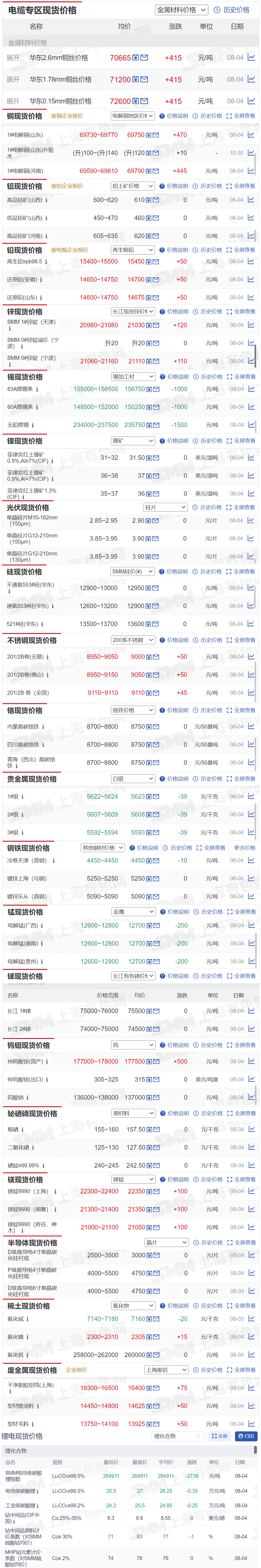Click info icon beside 201/2B卷(无锡)
The width and height of the screenshot is (261, 1568).
(x=47, y=657)
